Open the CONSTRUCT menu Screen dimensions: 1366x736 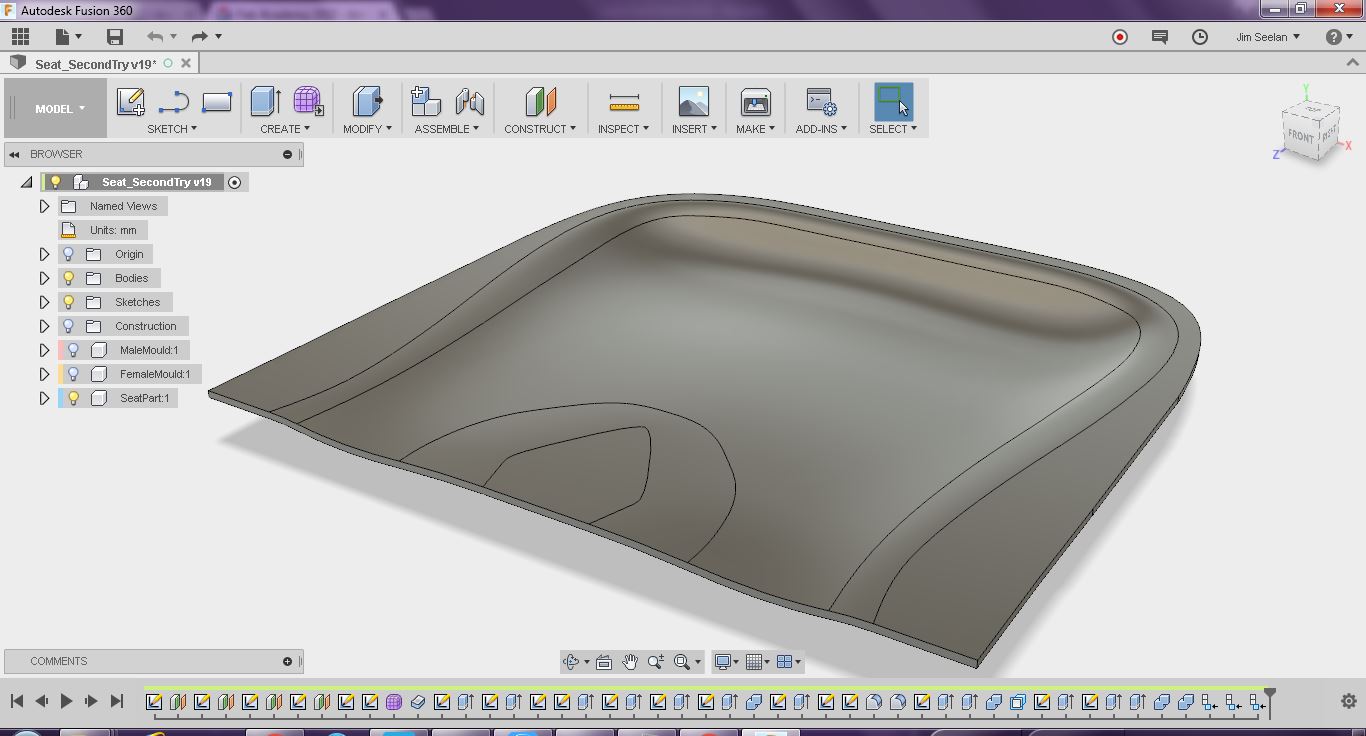click(539, 129)
